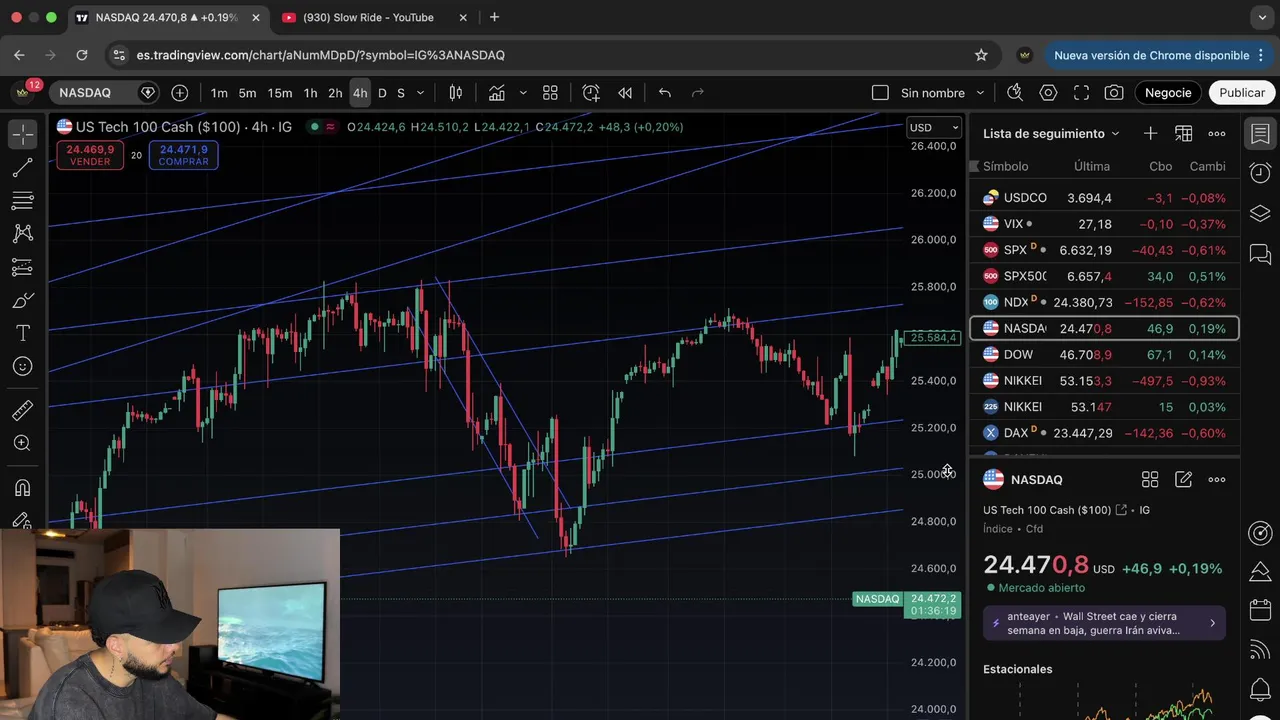Switch to the NASDAQ TradingView tab
The image size is (1280, 720).
tap(168, 17)
